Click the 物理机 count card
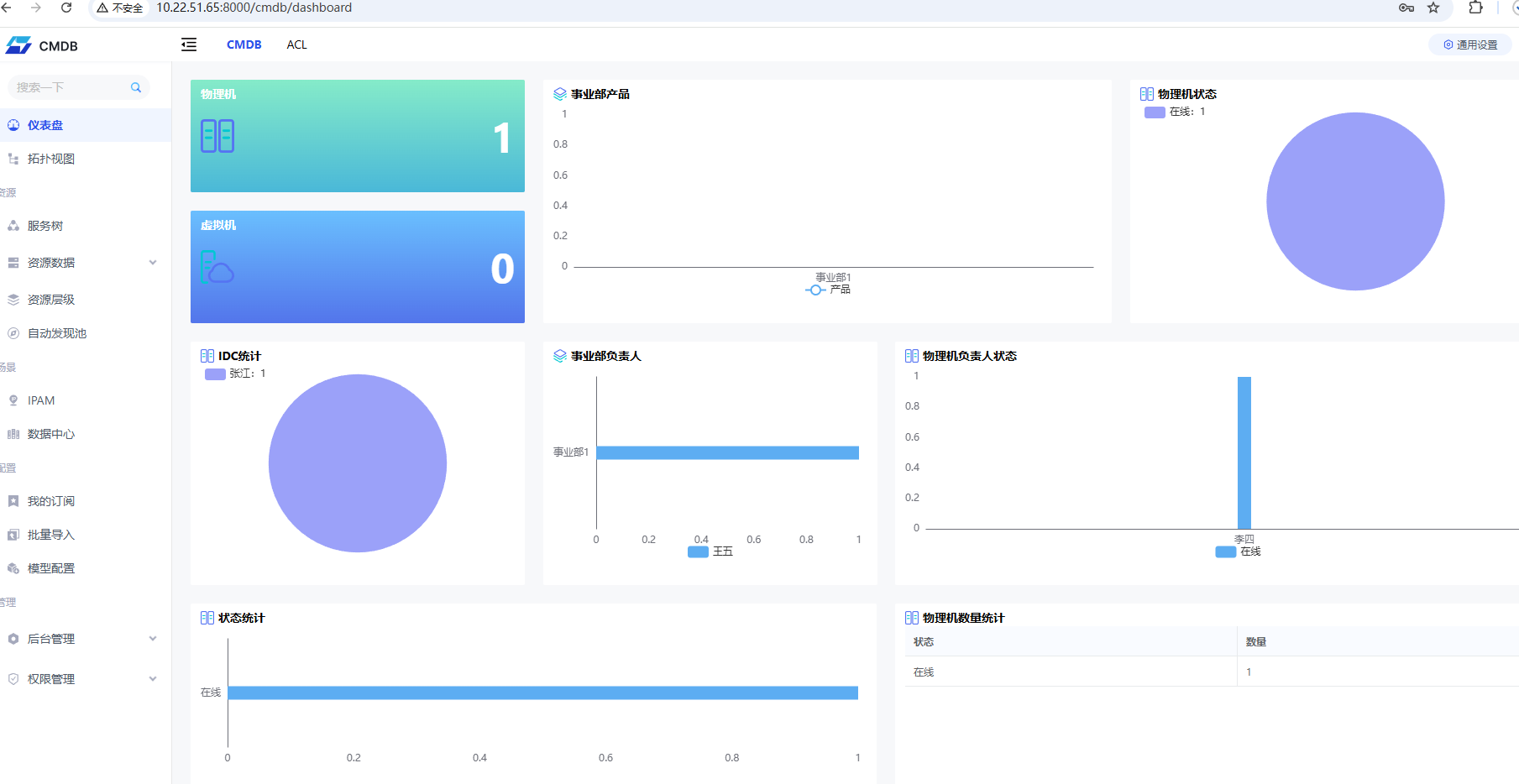The width and height of the screenshot is (1519, 784). click(358, 136)
